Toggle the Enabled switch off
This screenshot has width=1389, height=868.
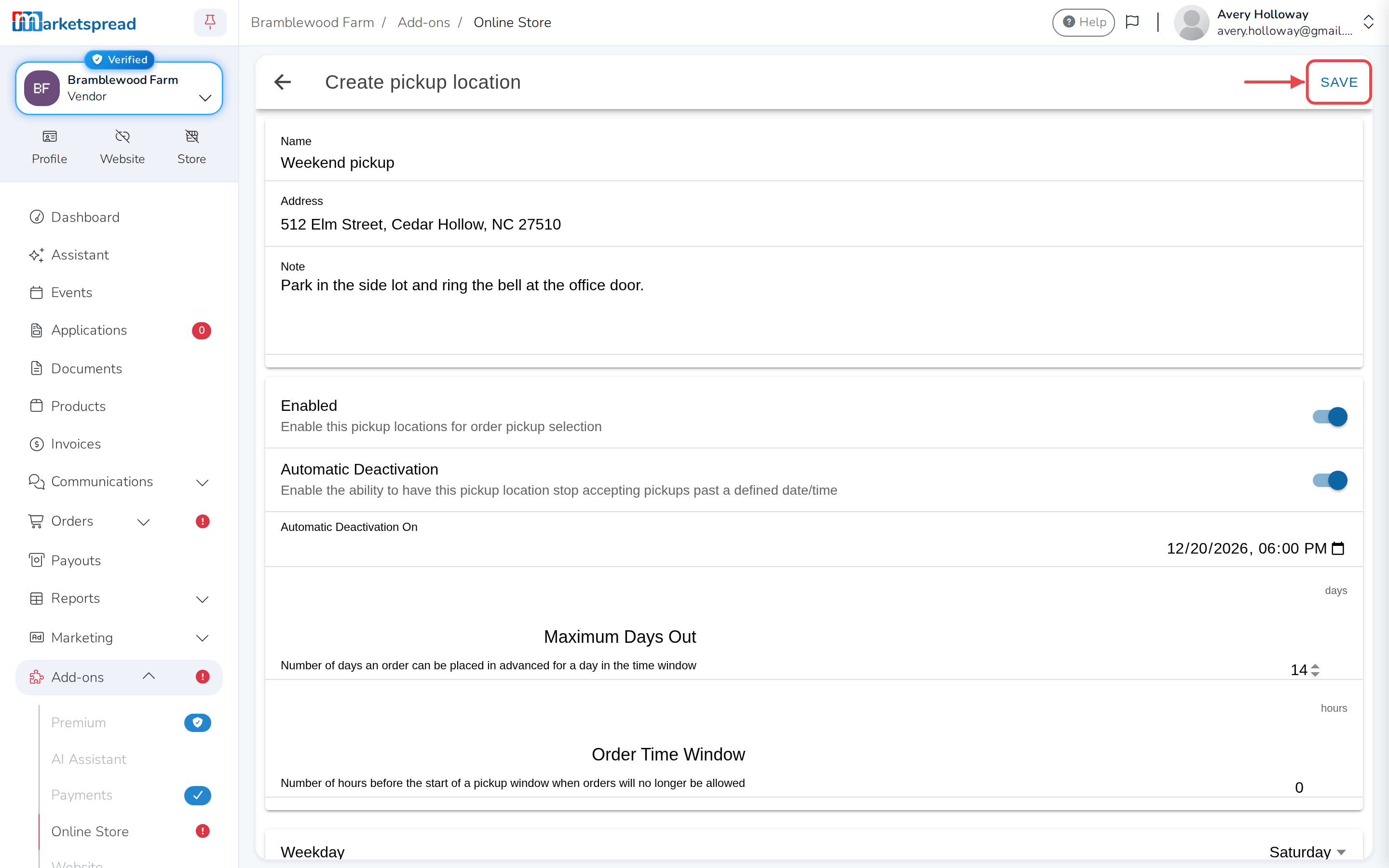click(1329, 417)
